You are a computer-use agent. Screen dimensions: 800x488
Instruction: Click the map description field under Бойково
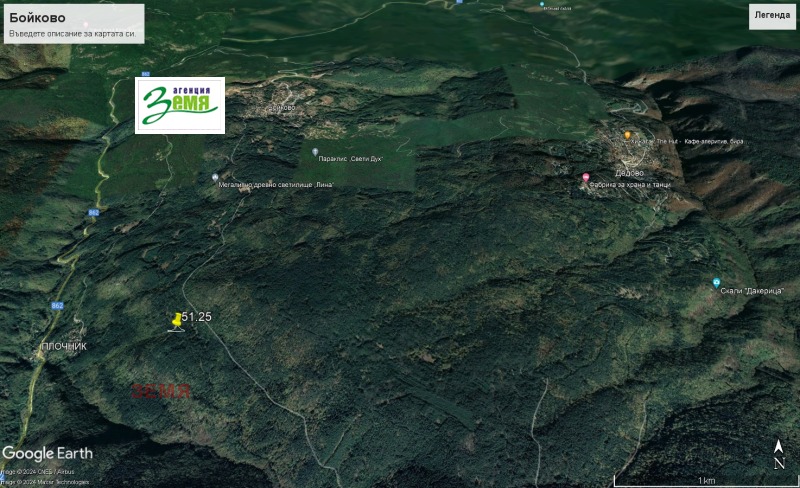(x=72, y=34)
